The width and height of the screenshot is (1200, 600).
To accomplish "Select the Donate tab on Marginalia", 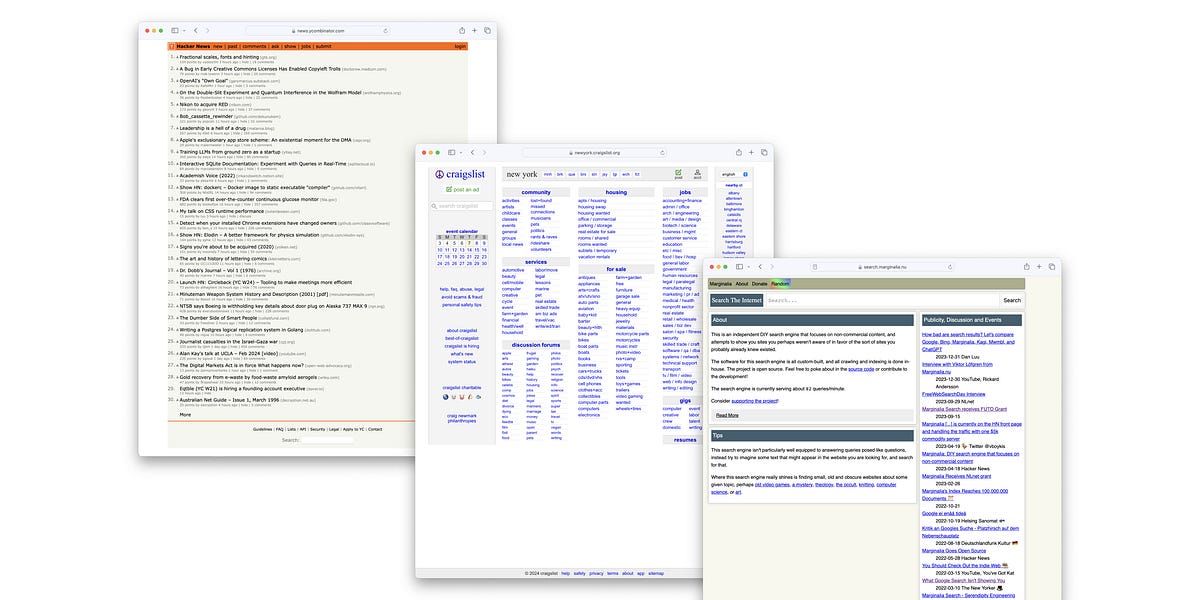I will click(760, 284).
